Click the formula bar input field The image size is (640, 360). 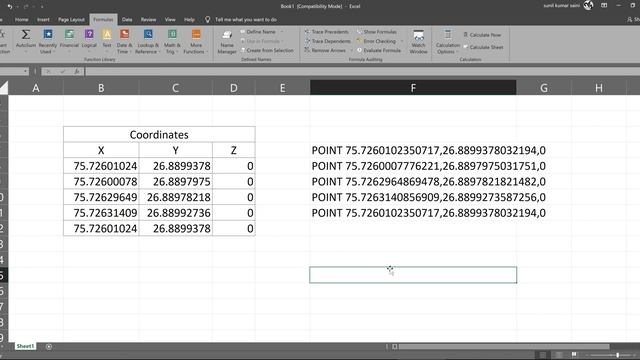tap(362, 71)
